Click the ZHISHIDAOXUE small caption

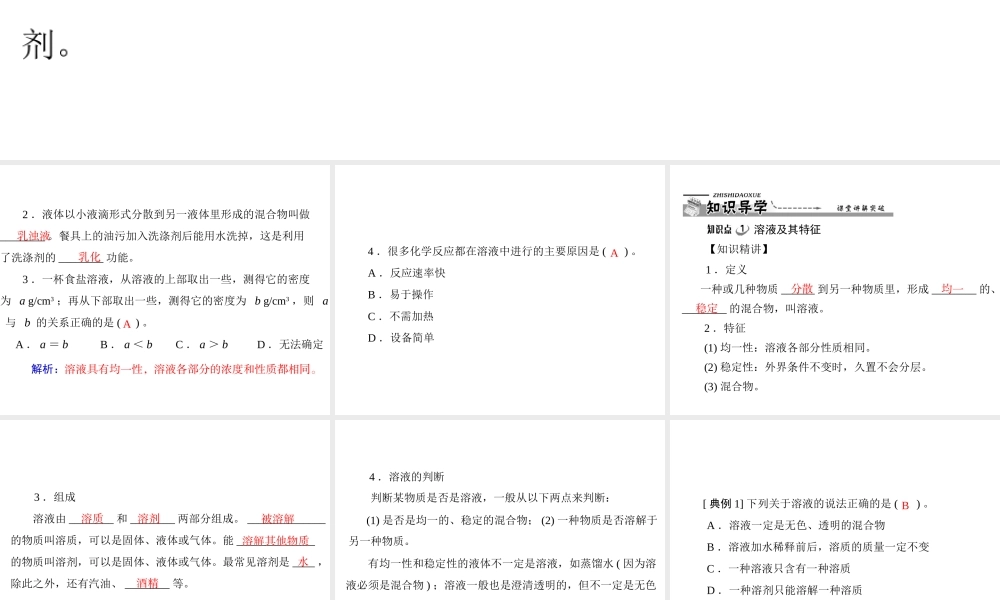[x=737, y=195]
